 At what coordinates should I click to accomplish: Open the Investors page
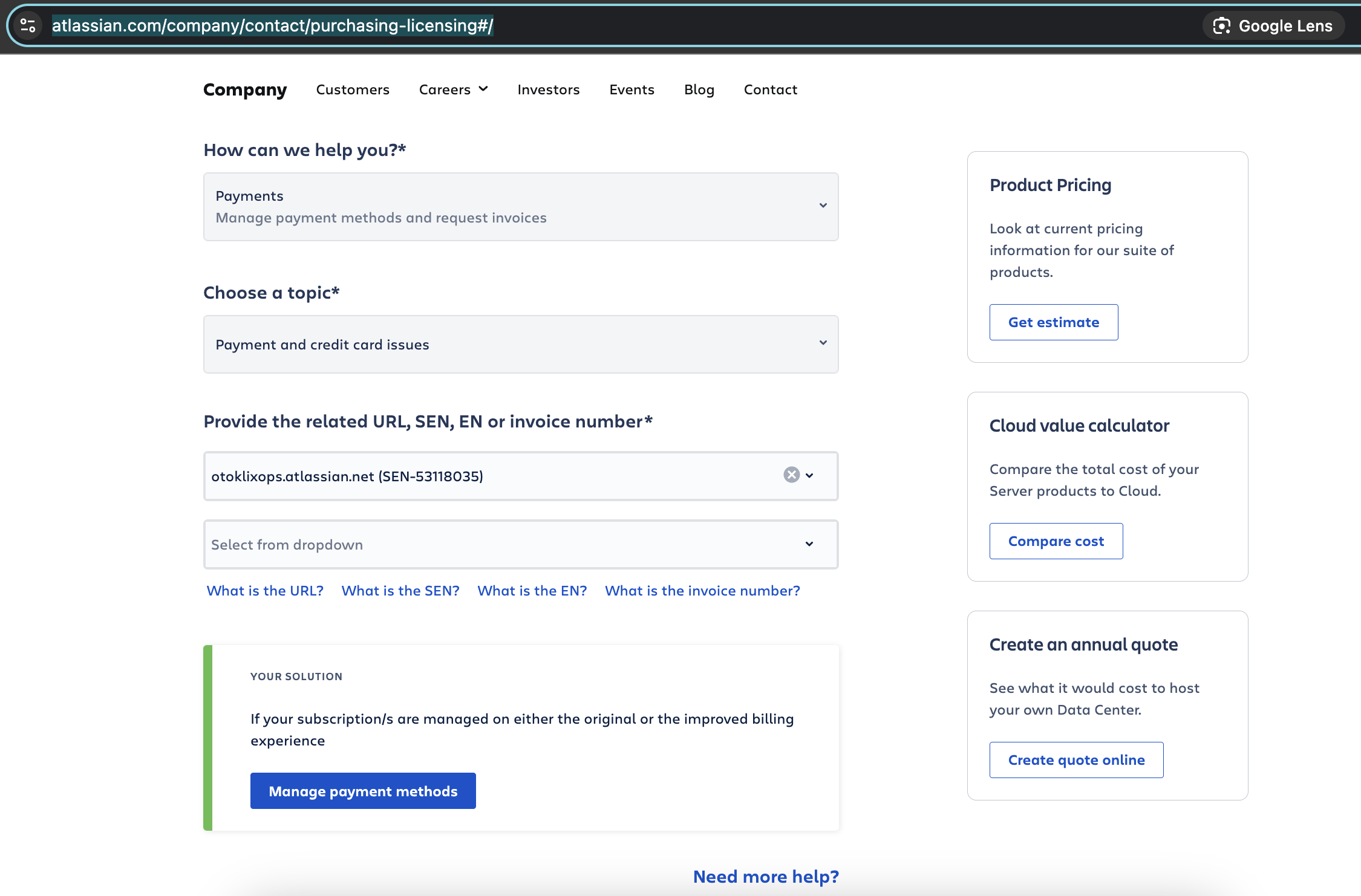pos(548,89)
